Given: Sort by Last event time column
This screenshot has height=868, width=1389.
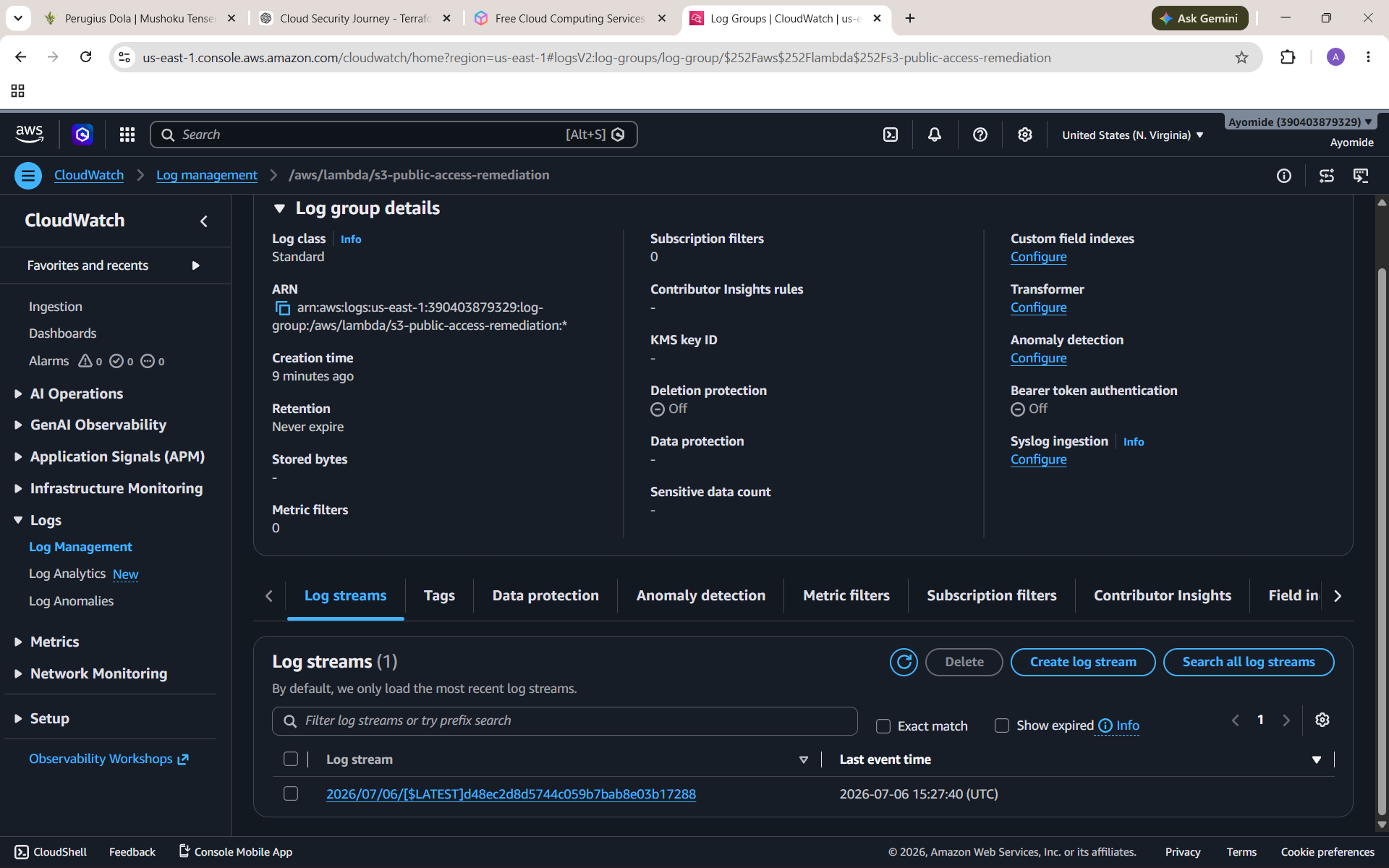Looking at the screenshot, I should (x=885, y=759).
